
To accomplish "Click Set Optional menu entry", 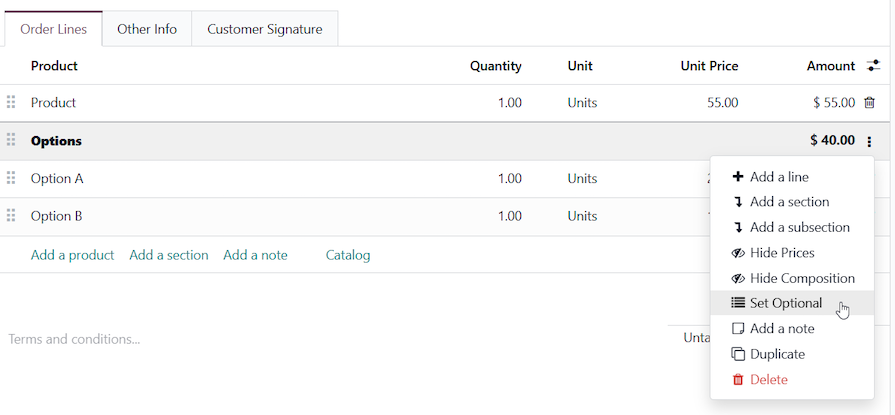I will click(785, 303).
